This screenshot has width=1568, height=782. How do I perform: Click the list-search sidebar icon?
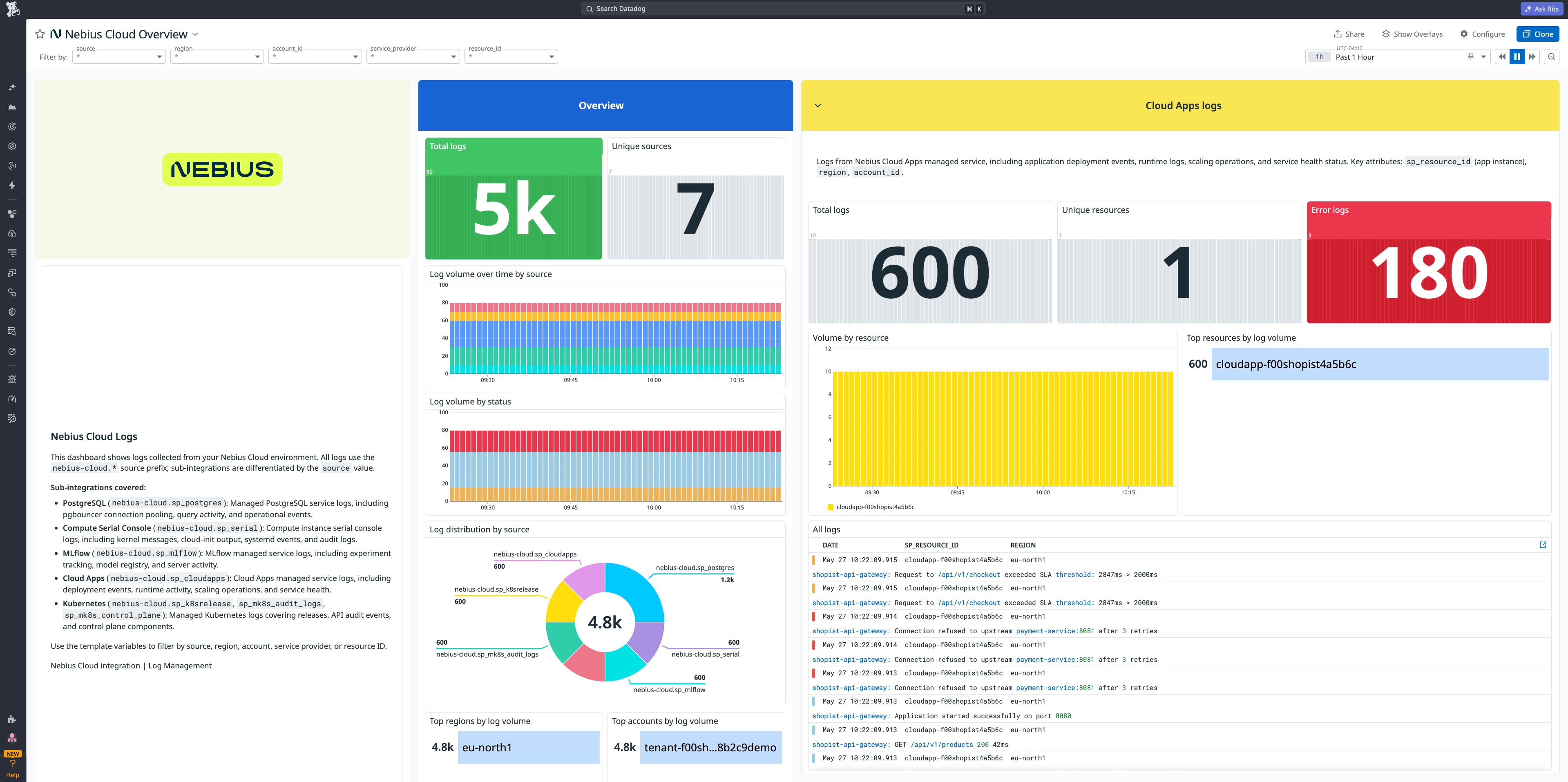tap(12, 418)
